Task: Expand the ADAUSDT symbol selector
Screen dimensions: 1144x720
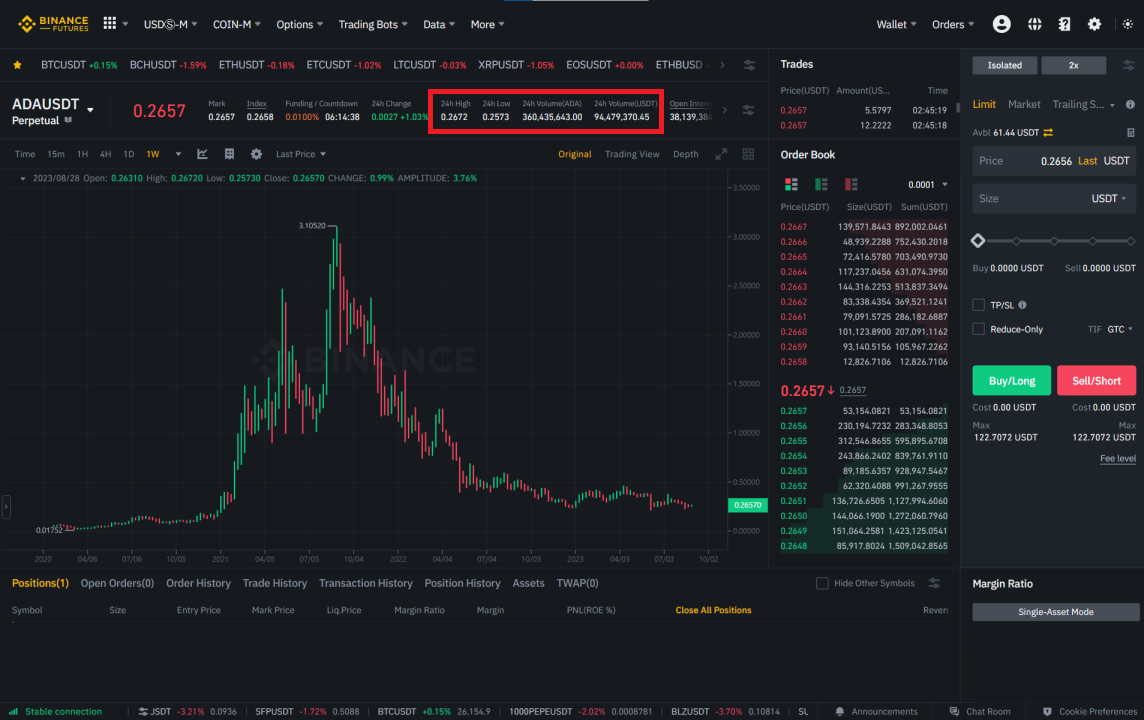Action: (x=90, y=110)
